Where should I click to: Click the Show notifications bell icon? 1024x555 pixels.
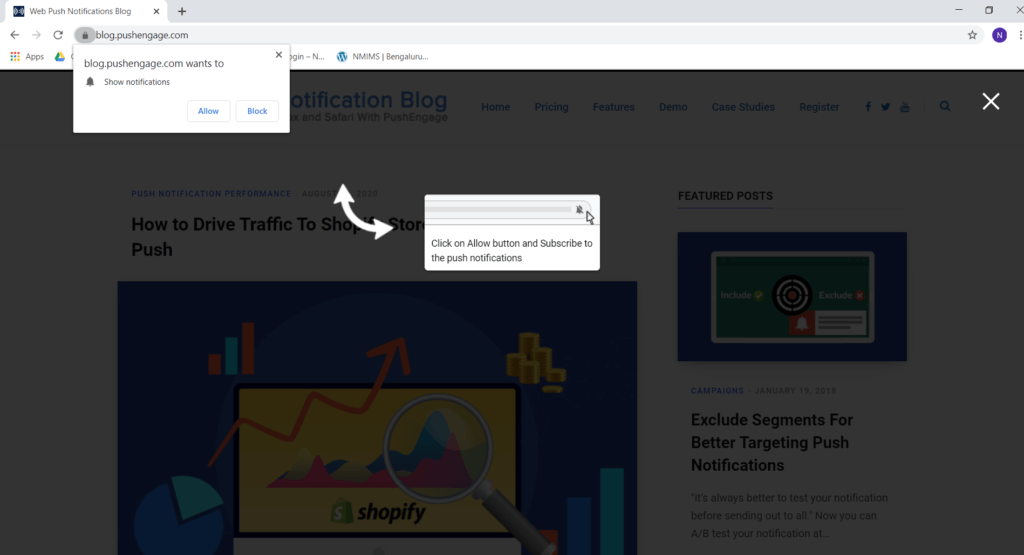(x=90, y=82)
